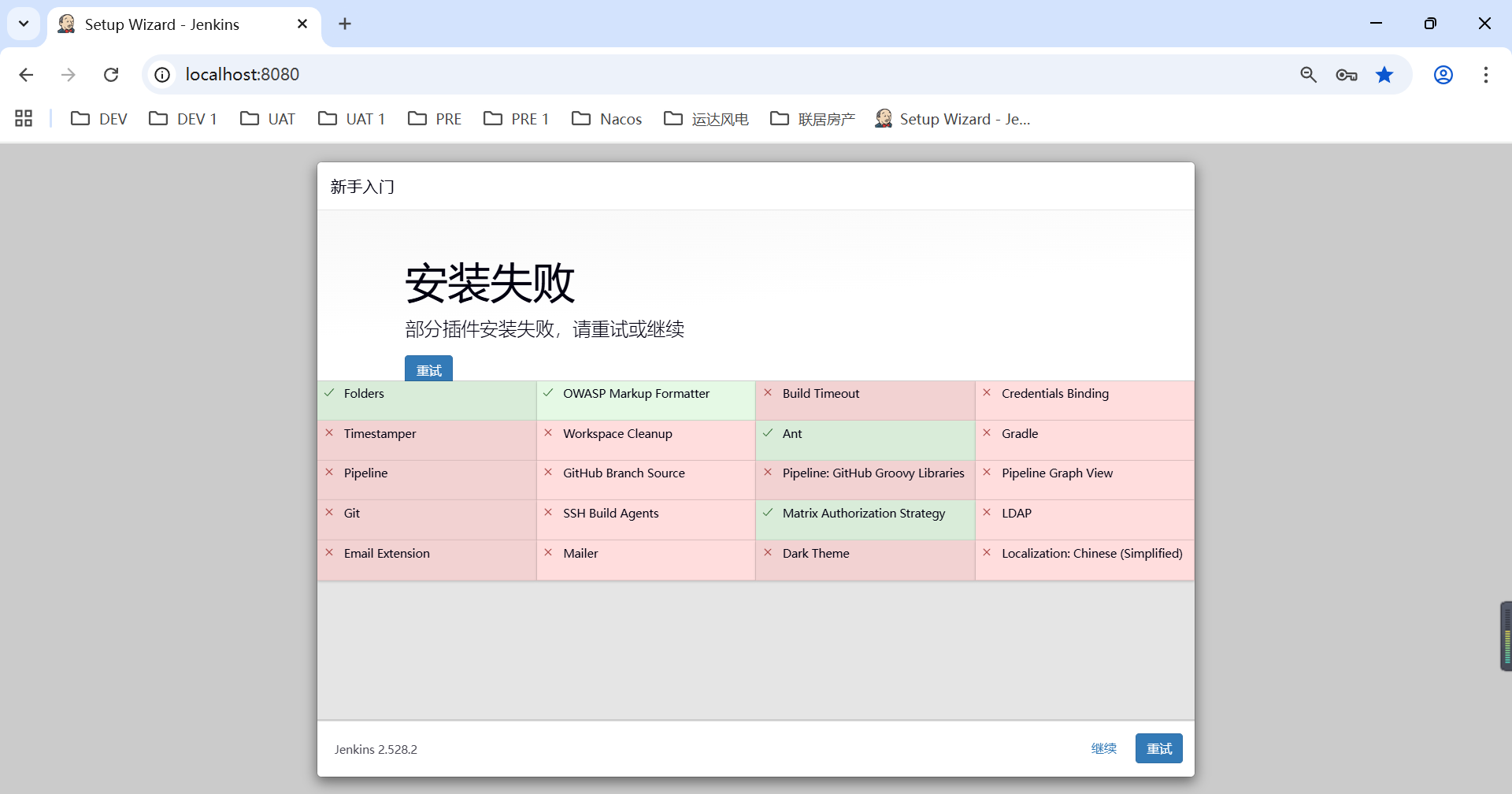Open the UAT bookmark folder

click(268, 119)
